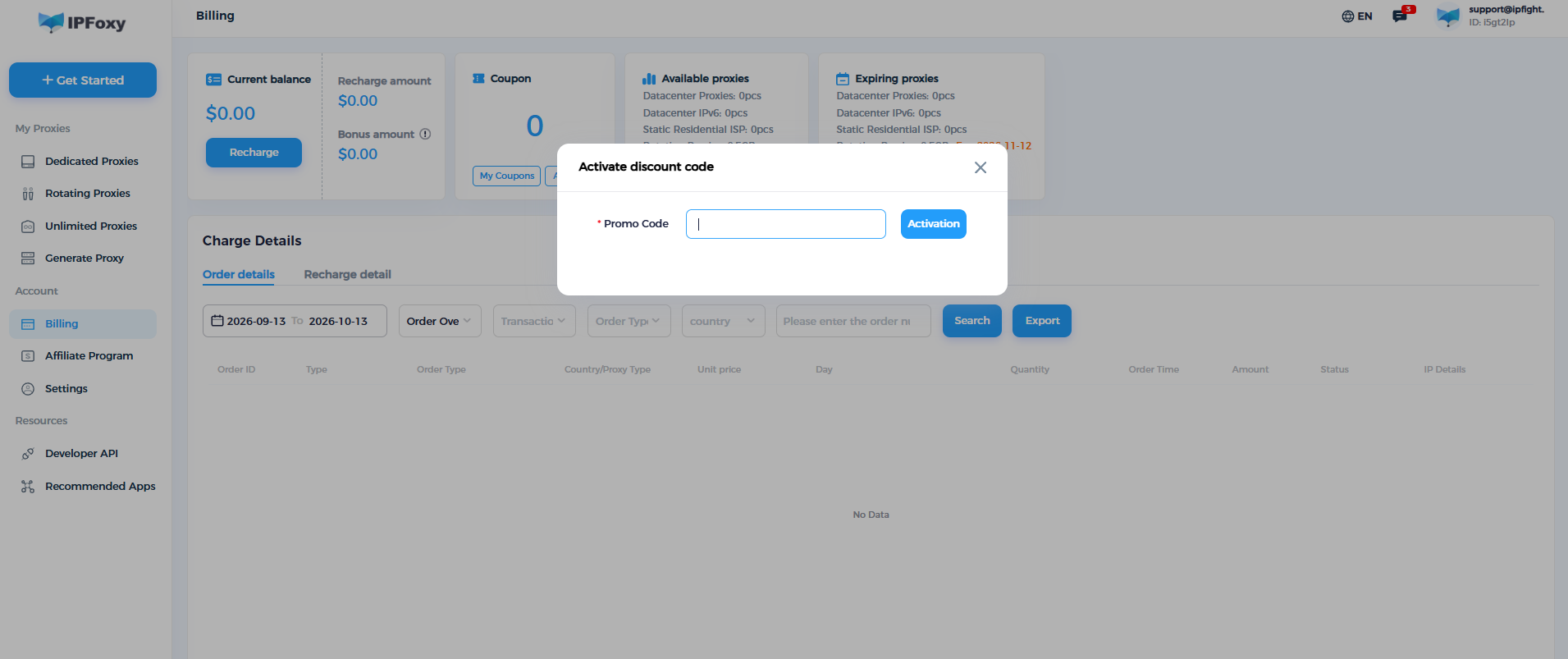1568x659 pixels.
Task: Click the Bonus amount info icon
Action: click(x=425, y=134)
